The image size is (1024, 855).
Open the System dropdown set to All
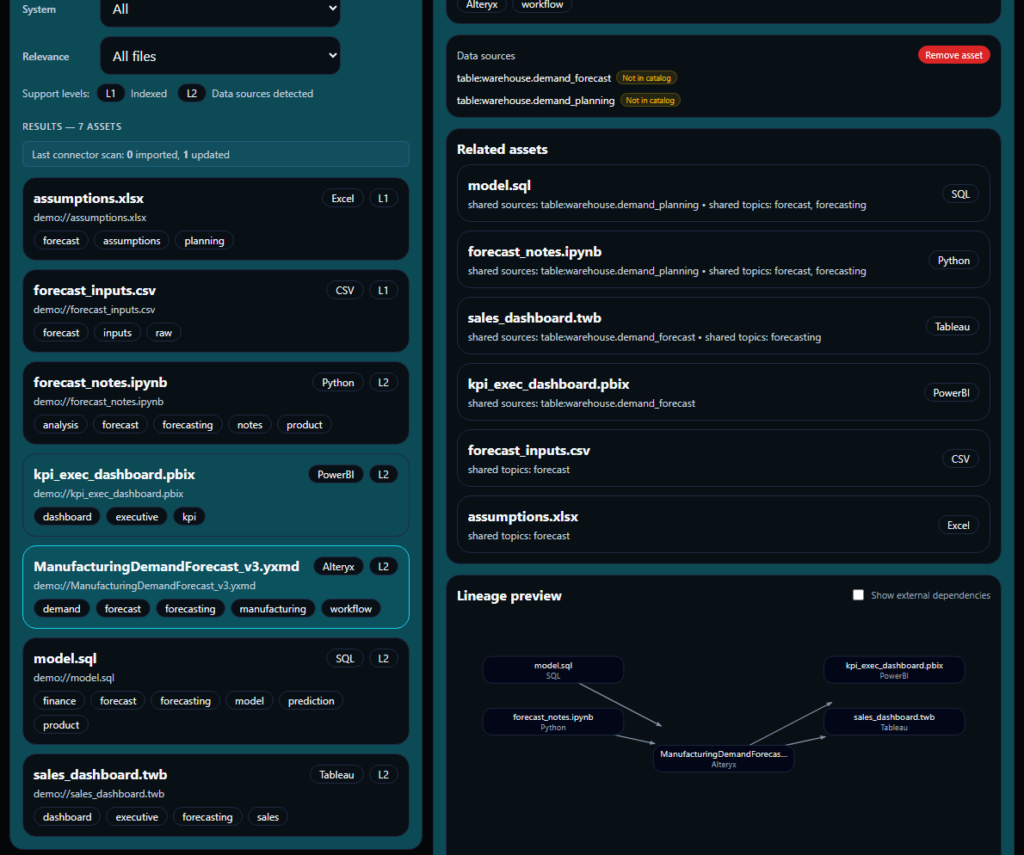pyautogui.click(x=220, y=10)
